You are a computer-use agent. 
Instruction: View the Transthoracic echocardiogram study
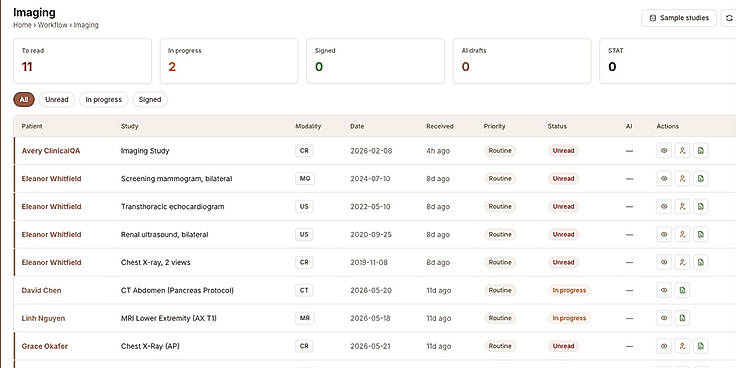coord(664,207)
